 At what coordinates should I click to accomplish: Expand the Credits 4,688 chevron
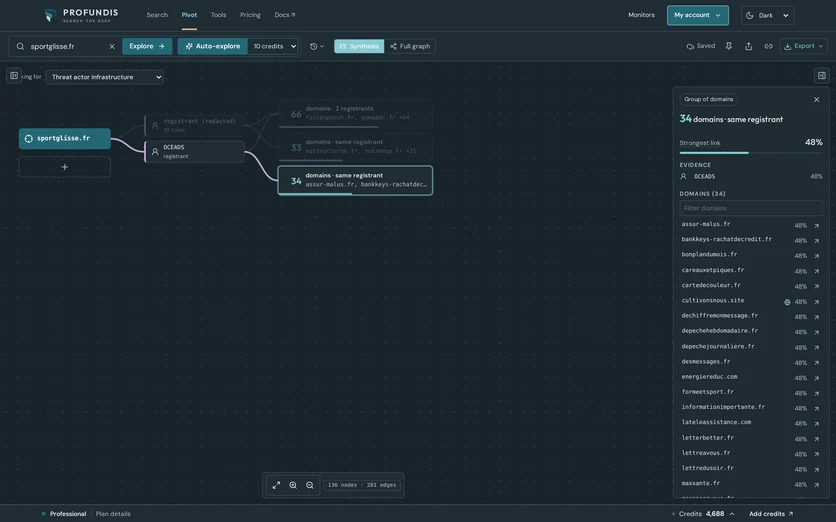click(732, 514)
